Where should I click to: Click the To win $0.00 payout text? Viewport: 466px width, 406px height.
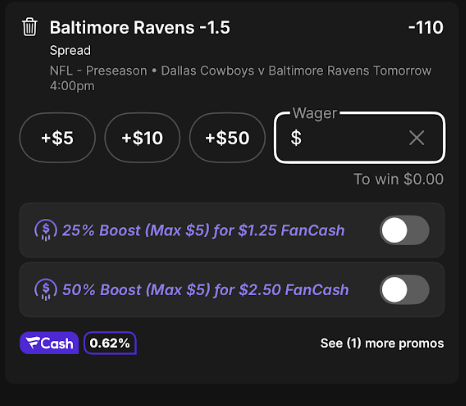tap(399, 179)
